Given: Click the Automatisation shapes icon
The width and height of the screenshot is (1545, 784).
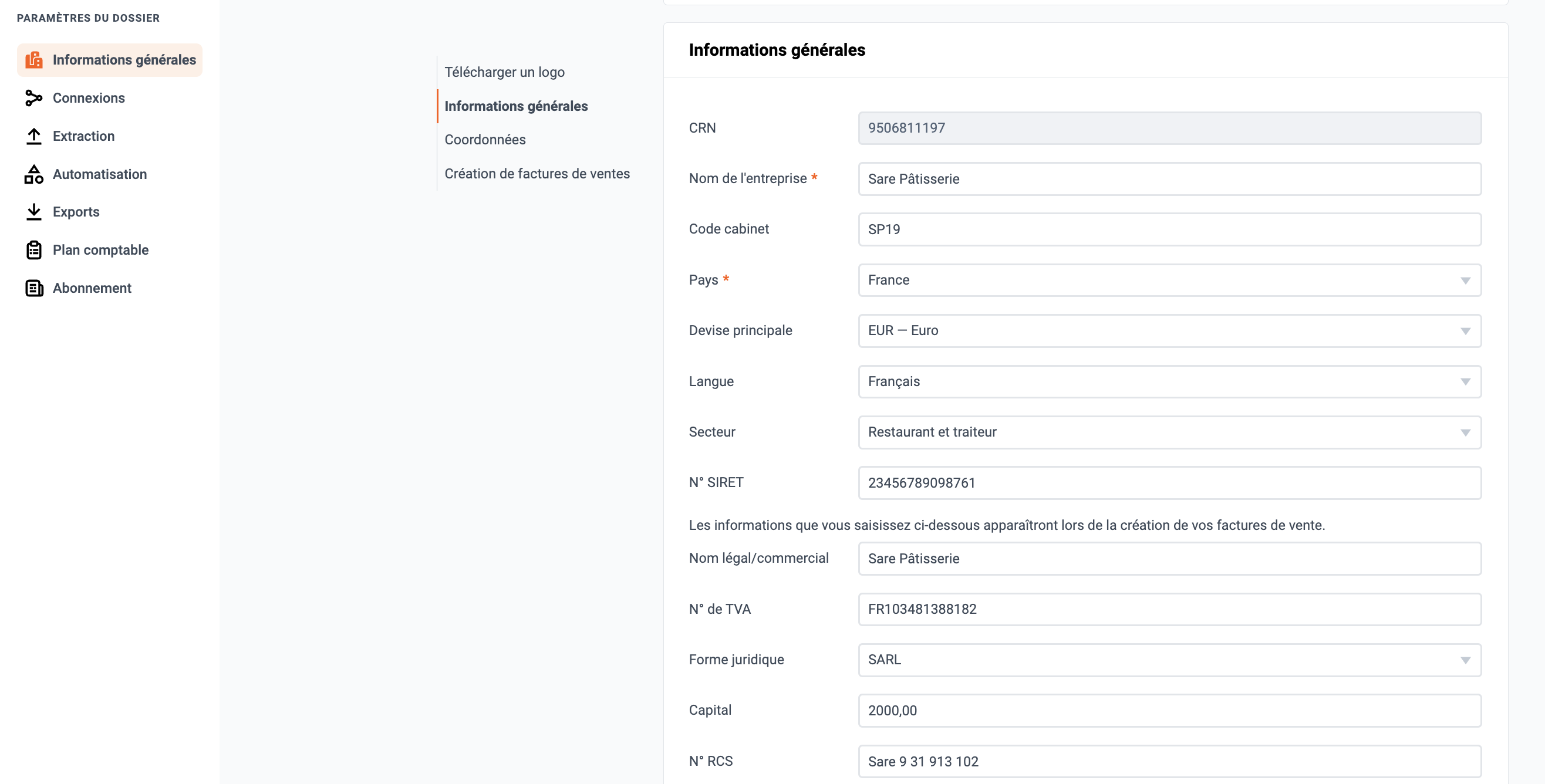Looking at the screenshot, I should (x=34, y=174).
